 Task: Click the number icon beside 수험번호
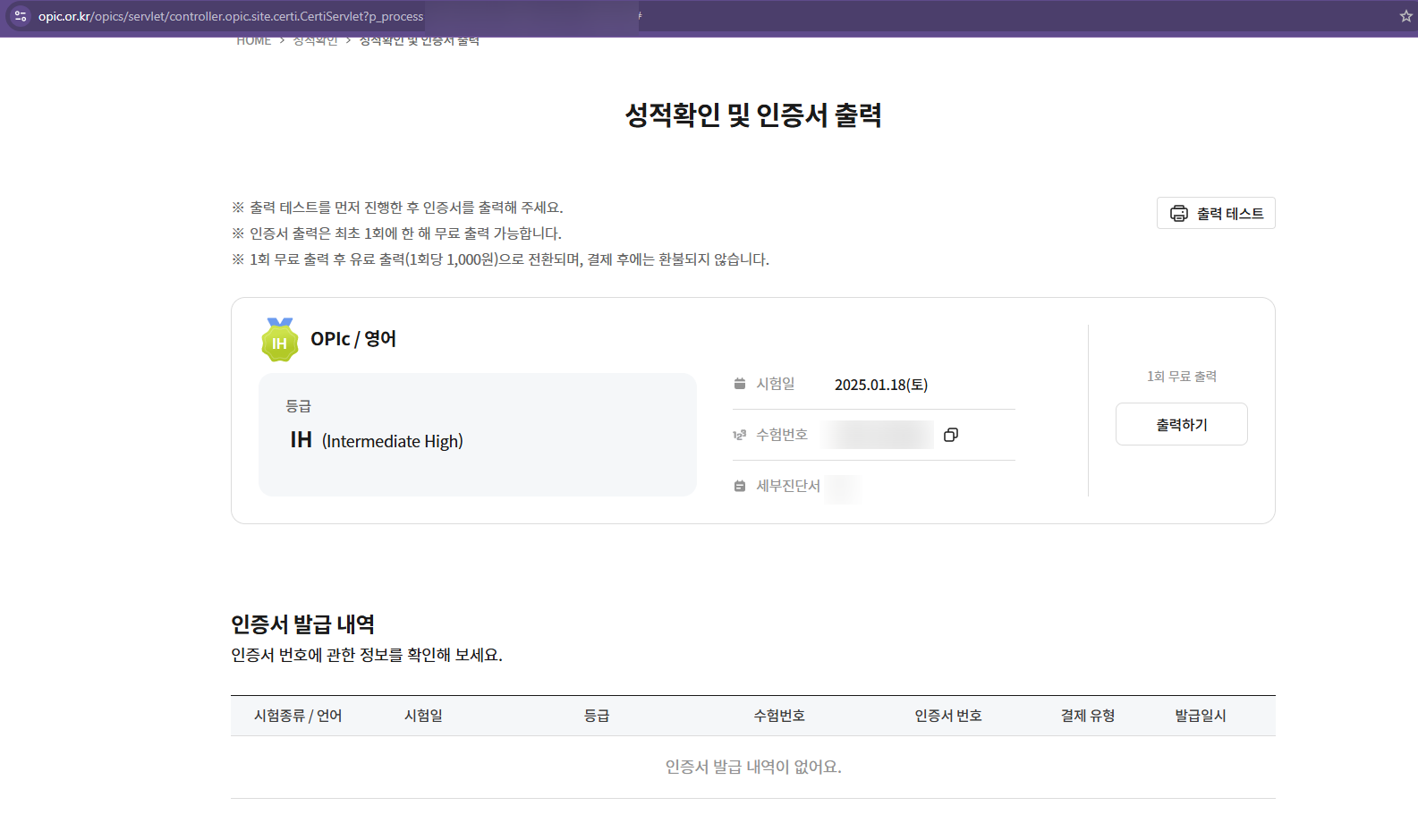click(x=740, y=435)
